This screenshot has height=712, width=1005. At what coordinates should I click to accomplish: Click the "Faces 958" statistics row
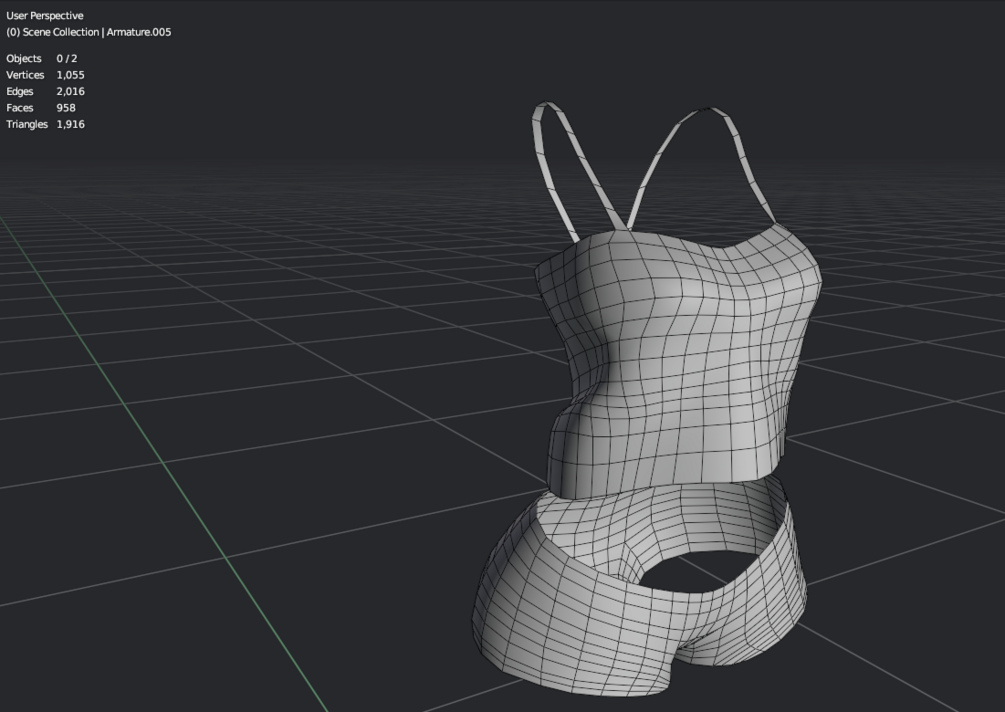(x=41, y=108)
